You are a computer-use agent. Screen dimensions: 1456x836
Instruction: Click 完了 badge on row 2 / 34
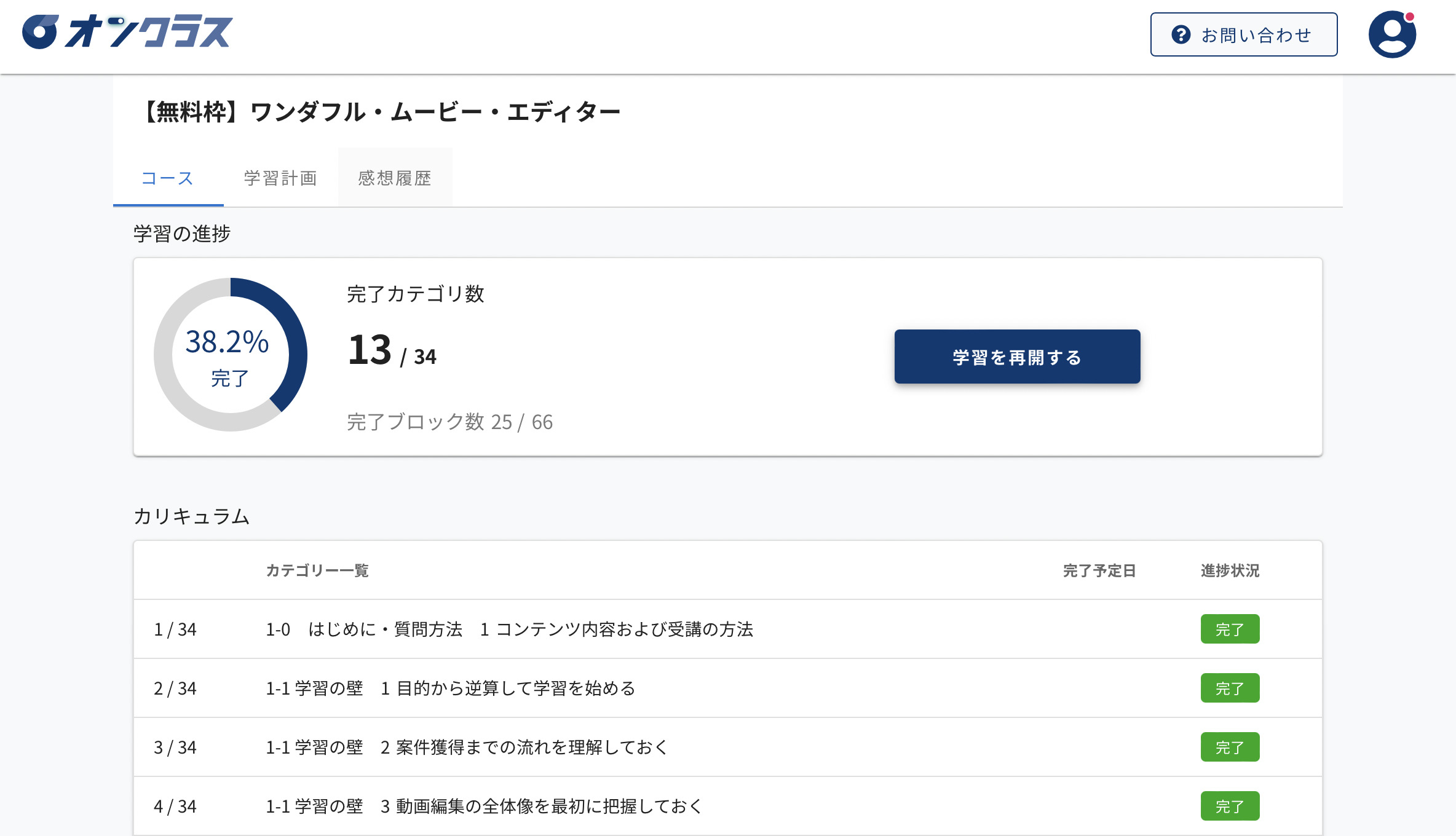(x=1230, y=688)
